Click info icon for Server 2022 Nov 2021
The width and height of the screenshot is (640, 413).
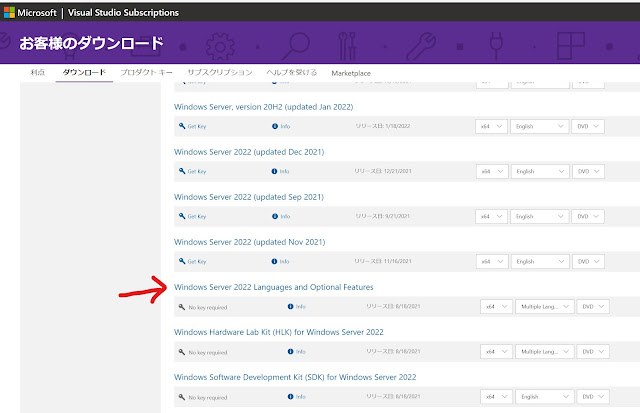[x=274, y=261]
